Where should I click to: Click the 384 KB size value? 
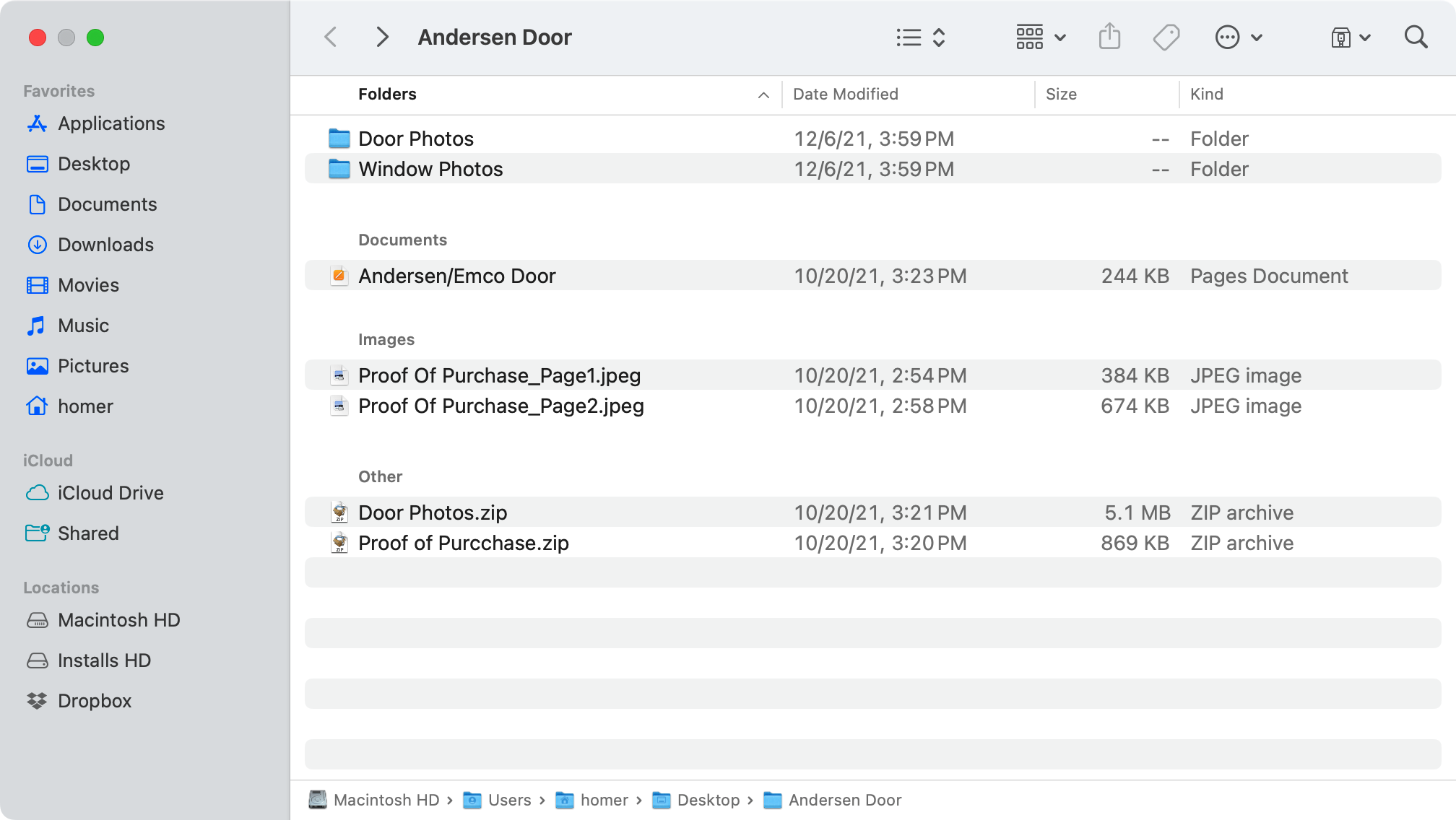pos(1135,375)
